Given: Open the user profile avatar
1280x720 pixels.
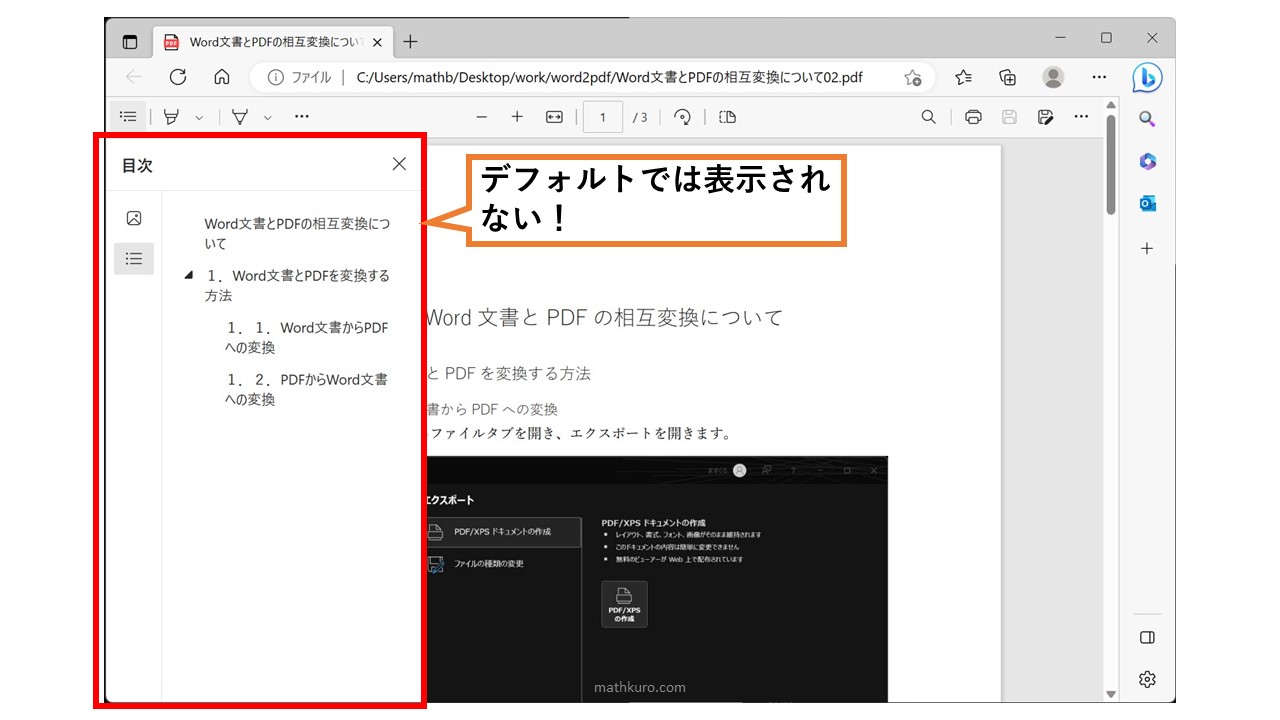Looking at the screenshot, I should click(1053, 77).
